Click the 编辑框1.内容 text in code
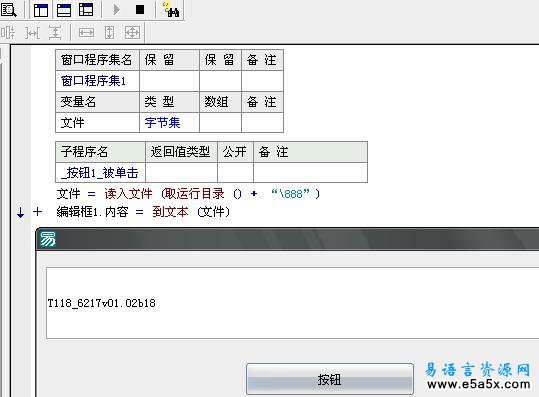539x397 pixels. [92, 212]
